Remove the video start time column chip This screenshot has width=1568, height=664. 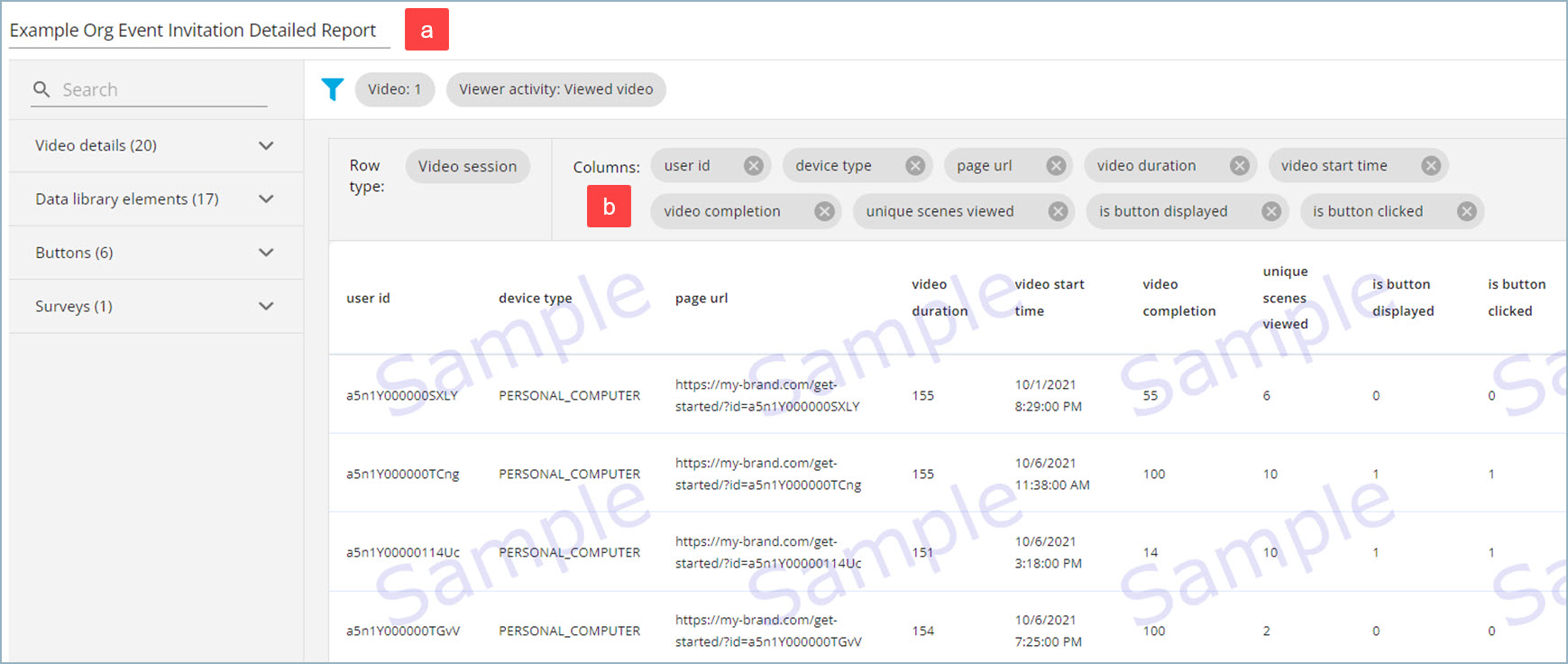1431,166
